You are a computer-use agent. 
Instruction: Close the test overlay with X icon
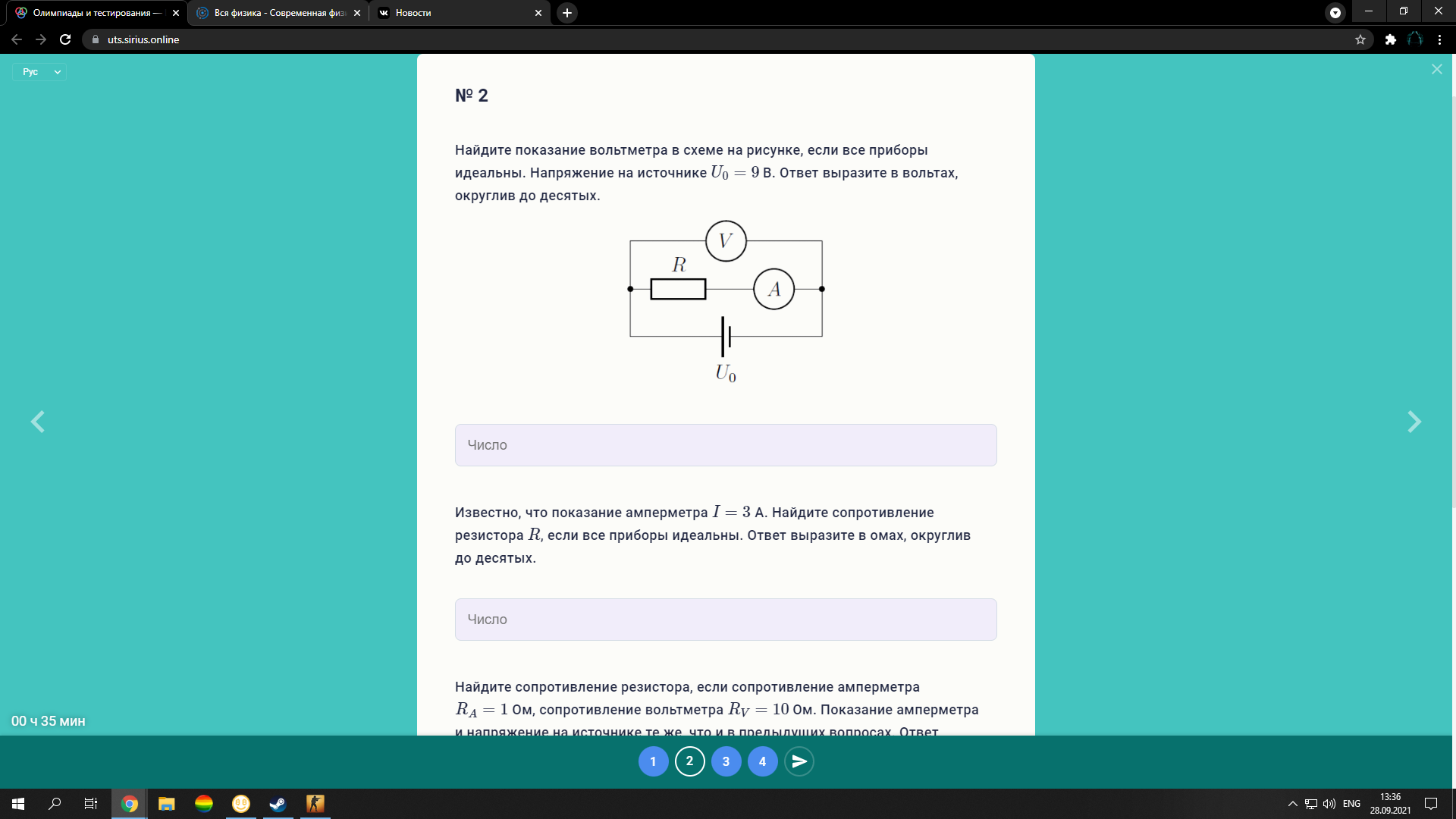[x=1436, y=70]
